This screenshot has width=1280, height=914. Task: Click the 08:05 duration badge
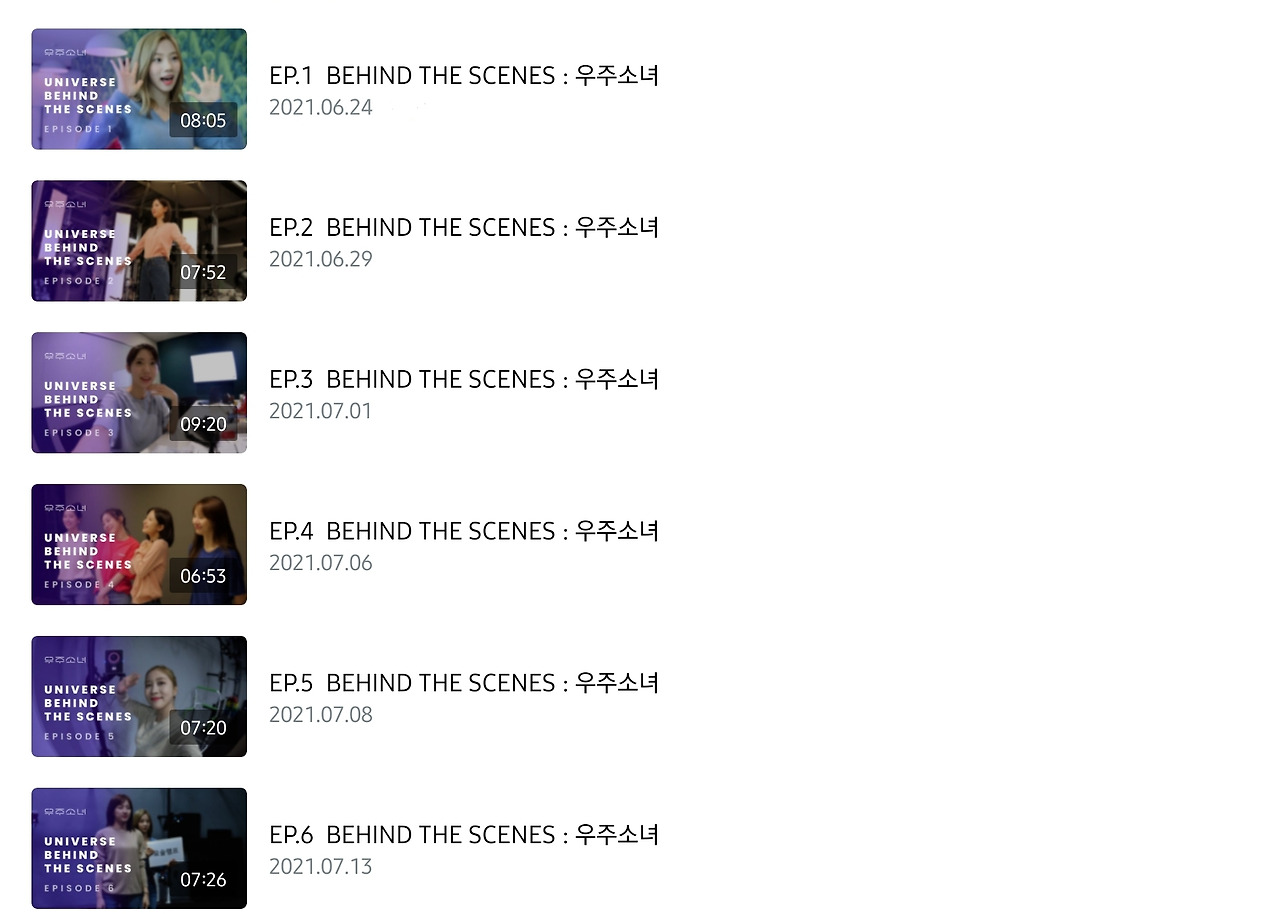(x=203, y=121)
